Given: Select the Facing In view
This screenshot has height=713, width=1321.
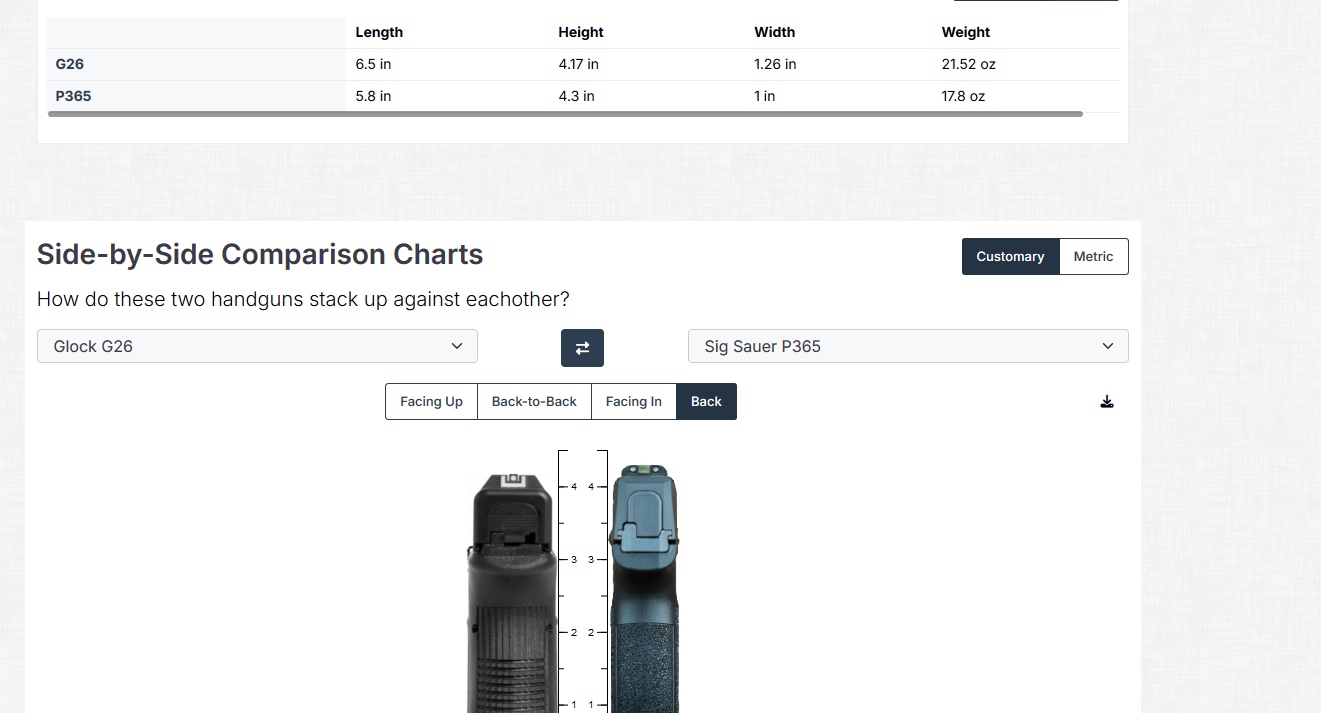Looking at the screenshot, I should [634, 401].
